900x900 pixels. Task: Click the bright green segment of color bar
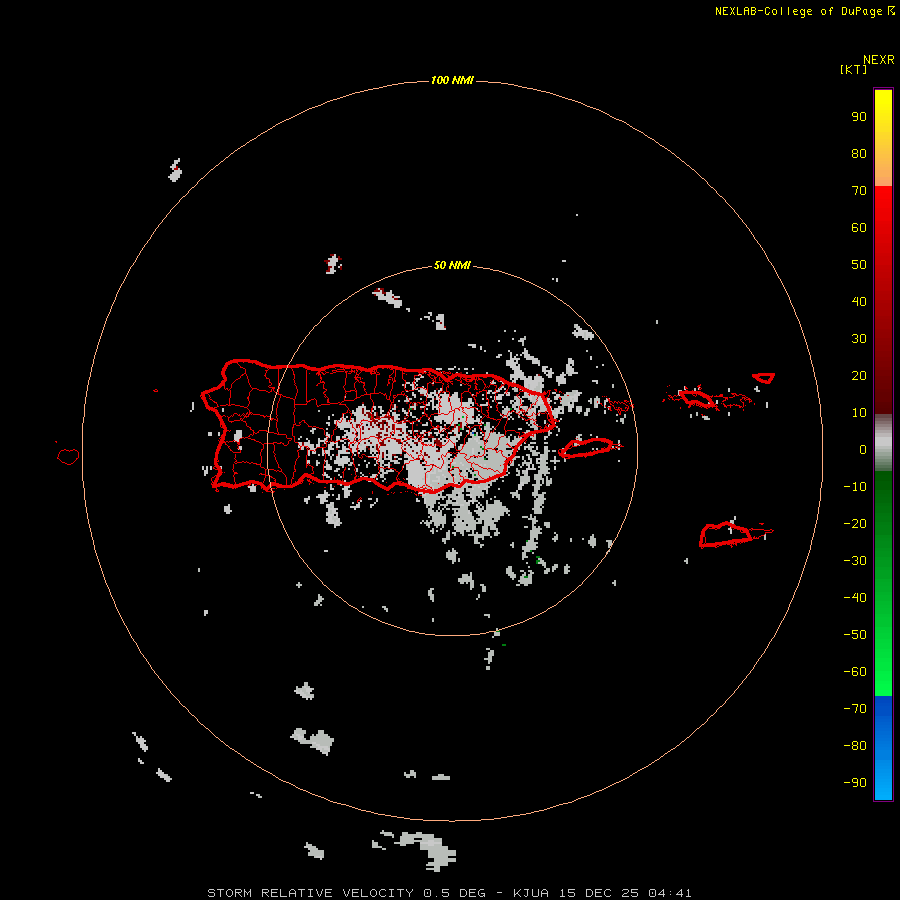pos(883,584)
